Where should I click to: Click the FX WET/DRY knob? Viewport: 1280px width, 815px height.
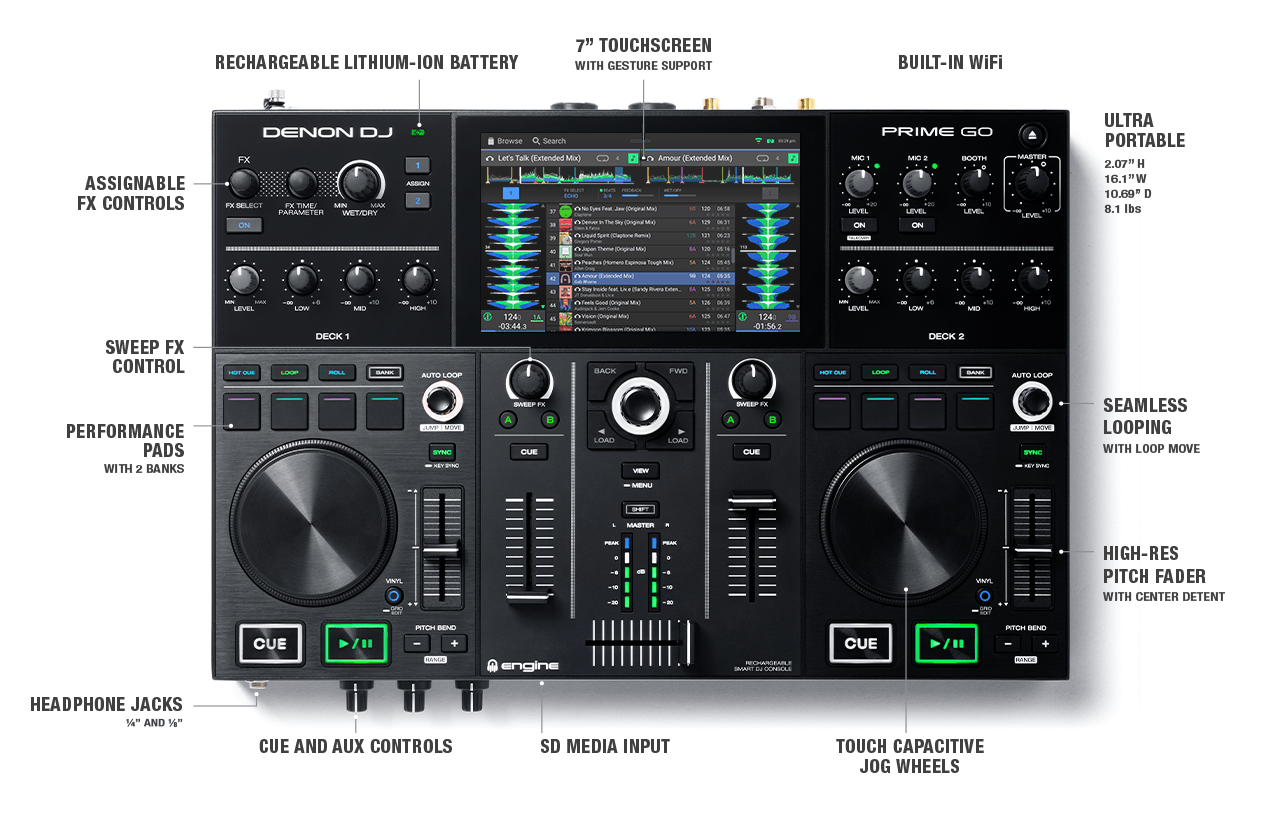click(360, 181)
